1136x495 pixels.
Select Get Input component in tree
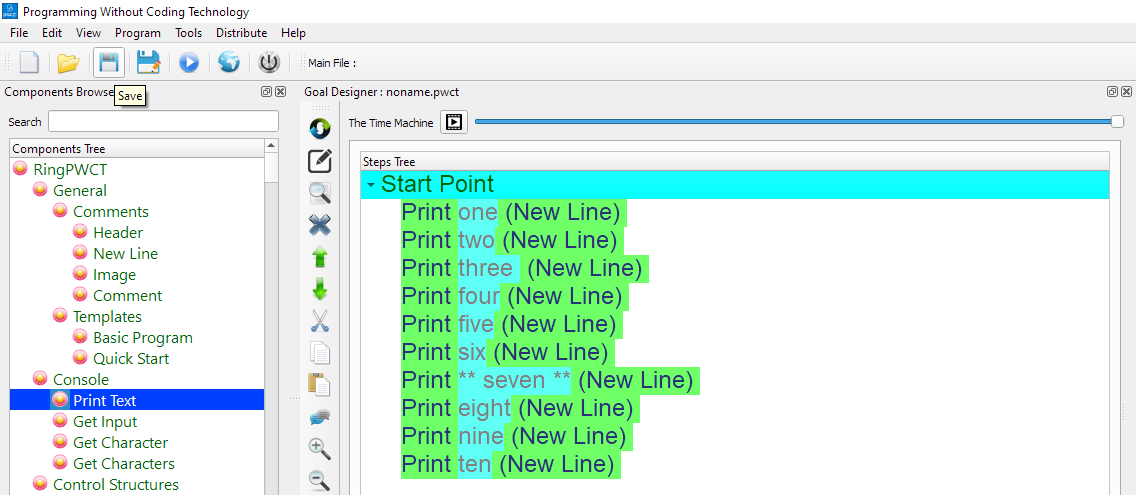pyautogui.click(x=105, y=422)
